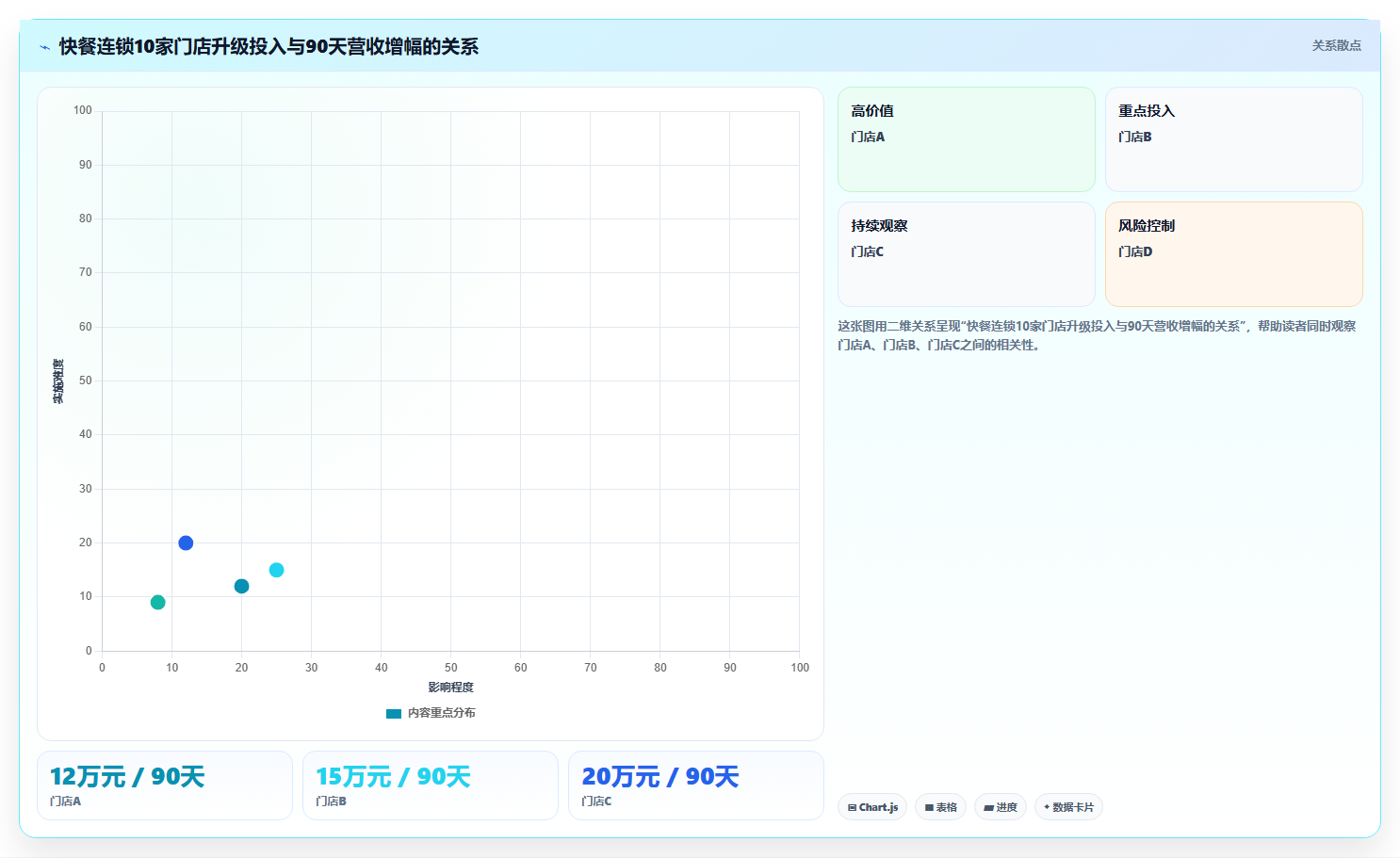Open the 持续观察 门店C card

966,254
